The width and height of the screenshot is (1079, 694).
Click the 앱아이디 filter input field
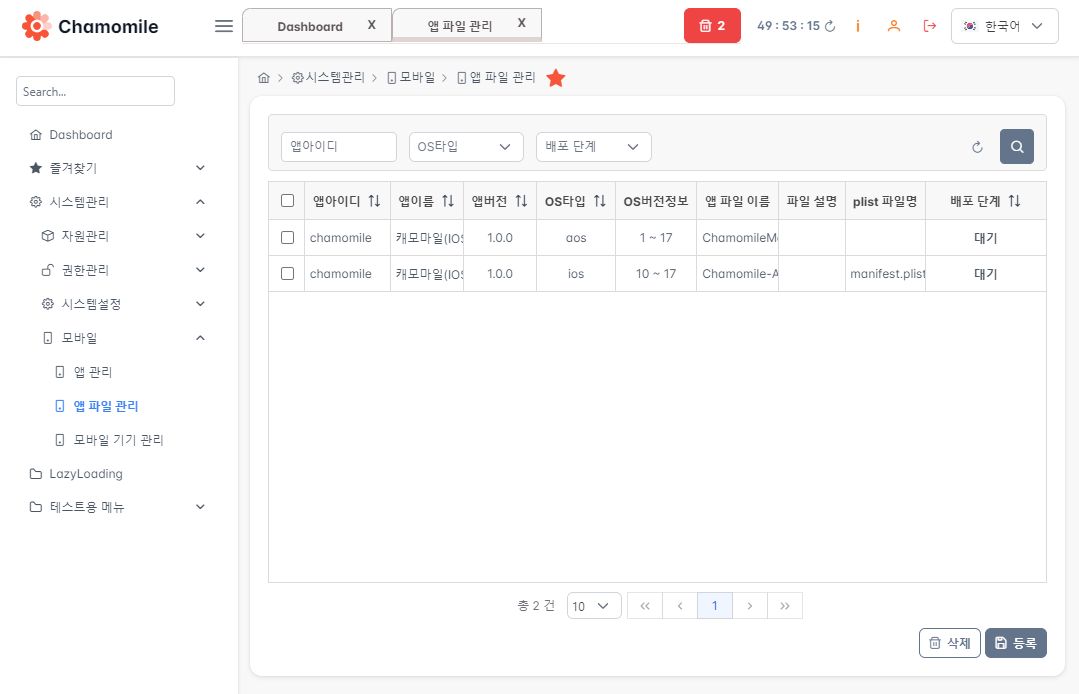click(339, 147)
